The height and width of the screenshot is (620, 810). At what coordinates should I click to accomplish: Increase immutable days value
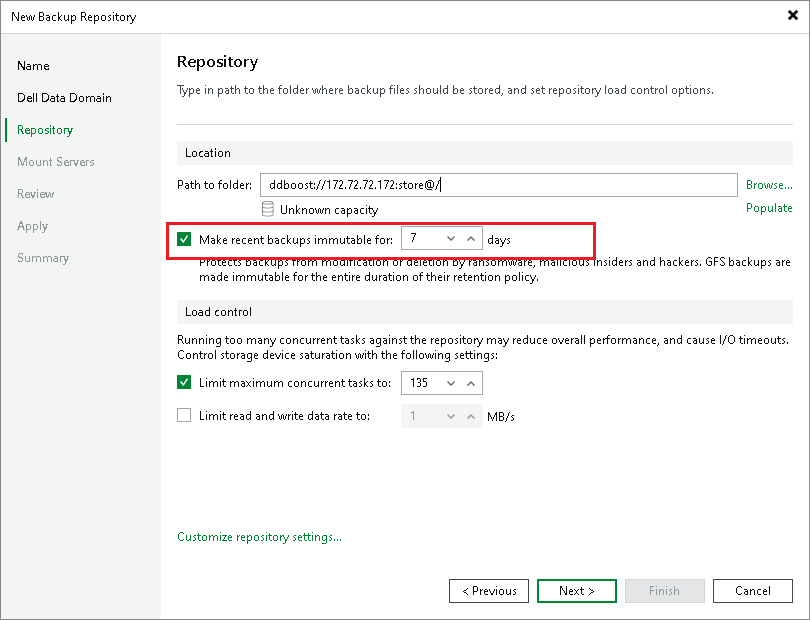tap(471, 238)
